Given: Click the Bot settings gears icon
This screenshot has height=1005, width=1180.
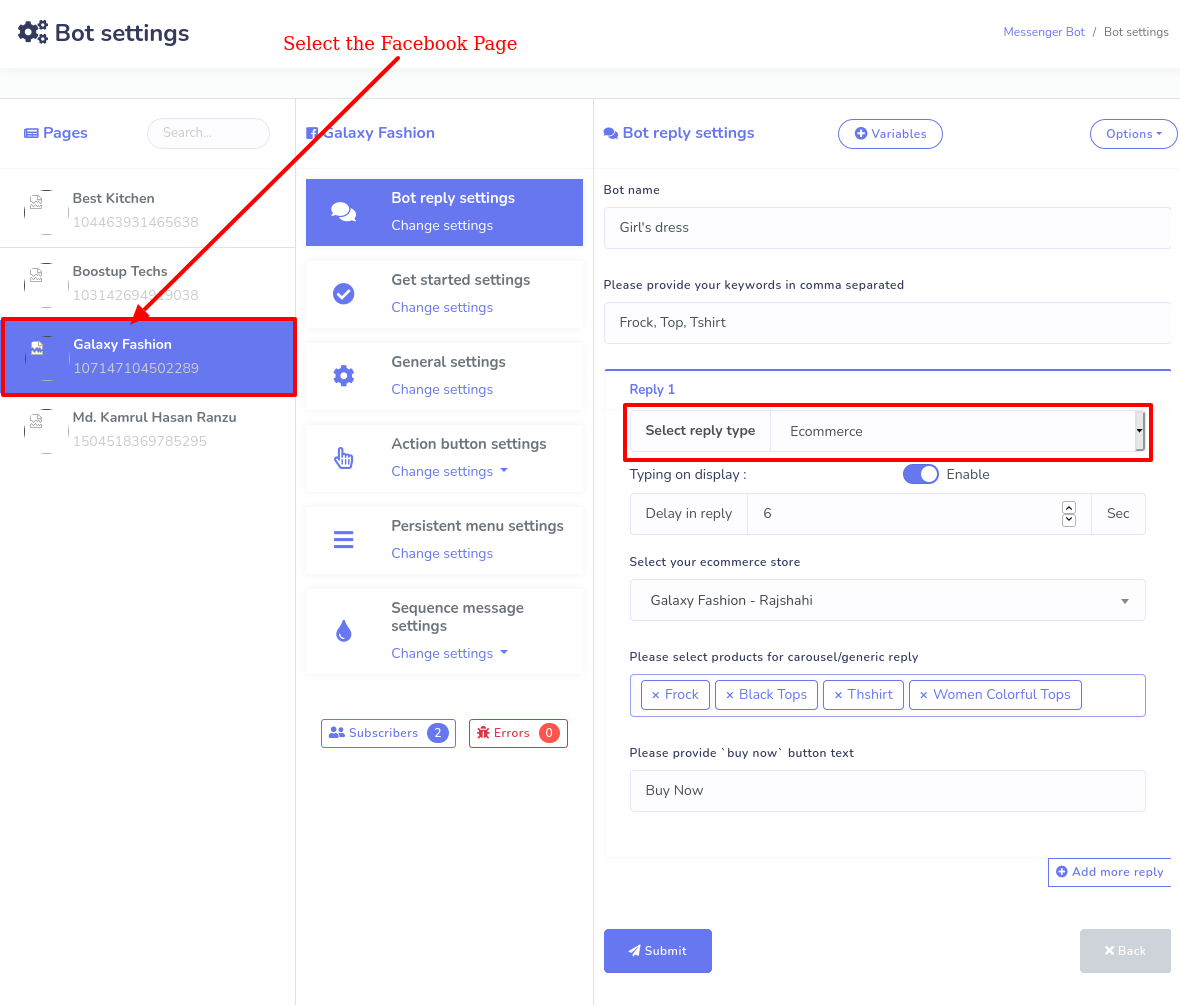Looking at the screenshot, I should pos(32,32).
